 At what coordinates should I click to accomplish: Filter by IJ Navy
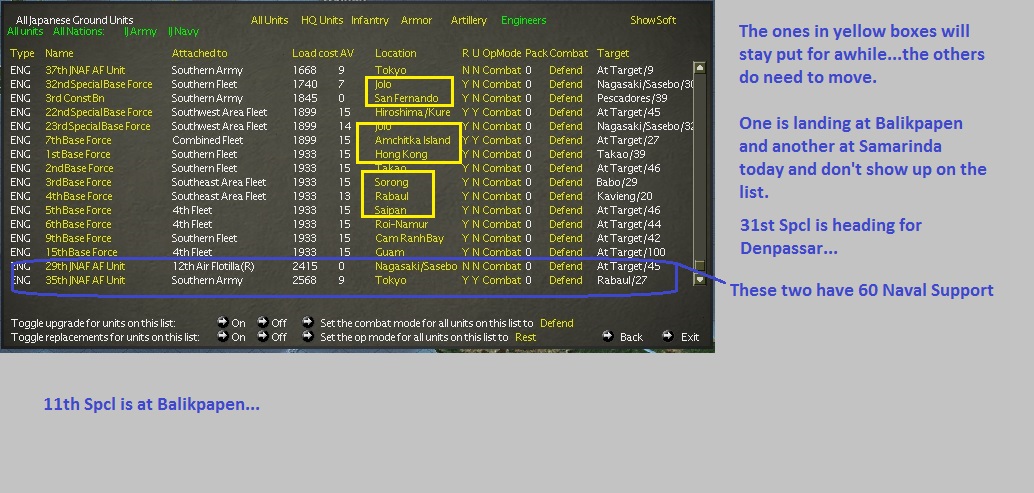[x=183, y=31]
